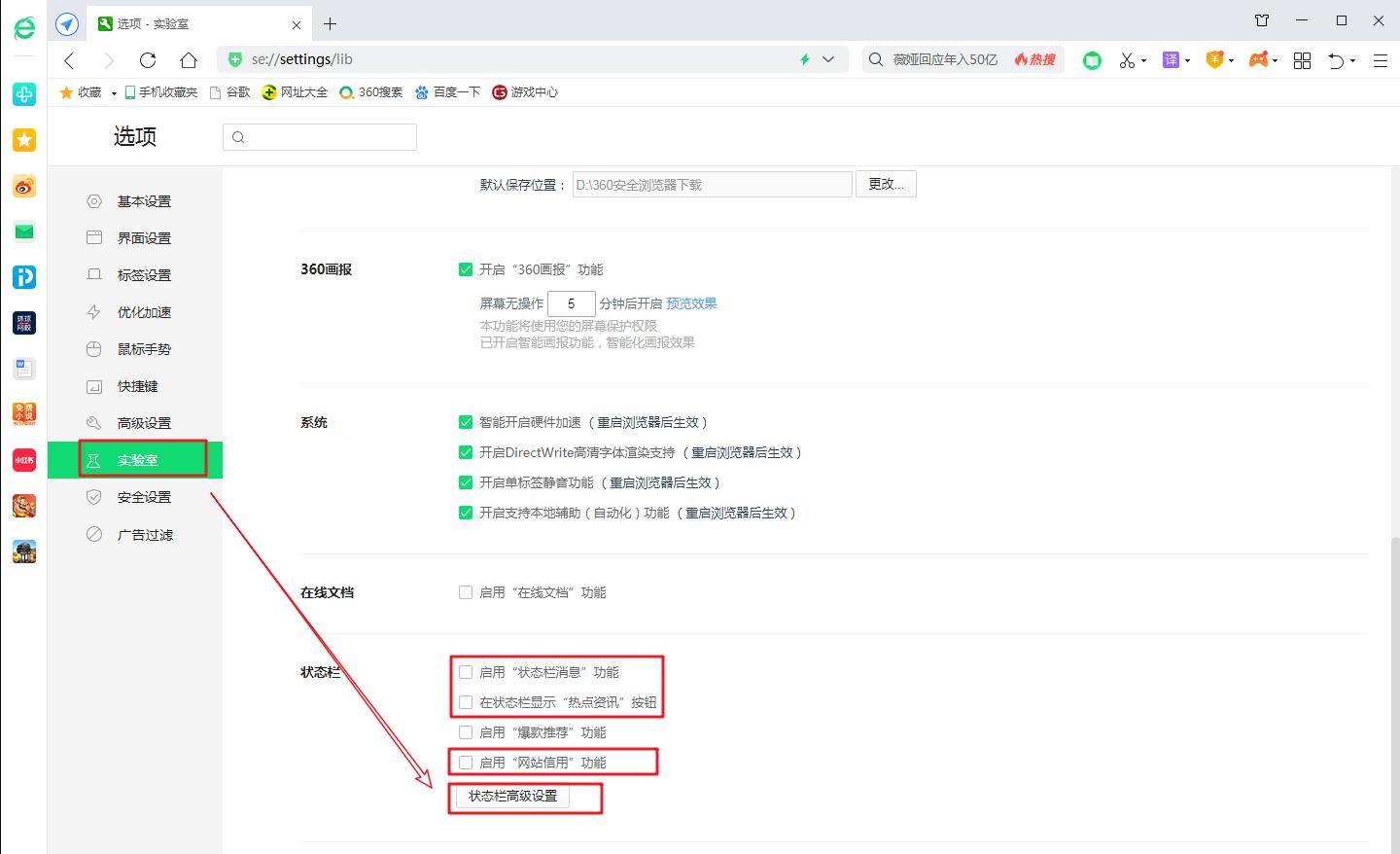Click the reading mode green book icon
The height and width of the screenshot is (854, 1400).
click(x=1092, y=59)
